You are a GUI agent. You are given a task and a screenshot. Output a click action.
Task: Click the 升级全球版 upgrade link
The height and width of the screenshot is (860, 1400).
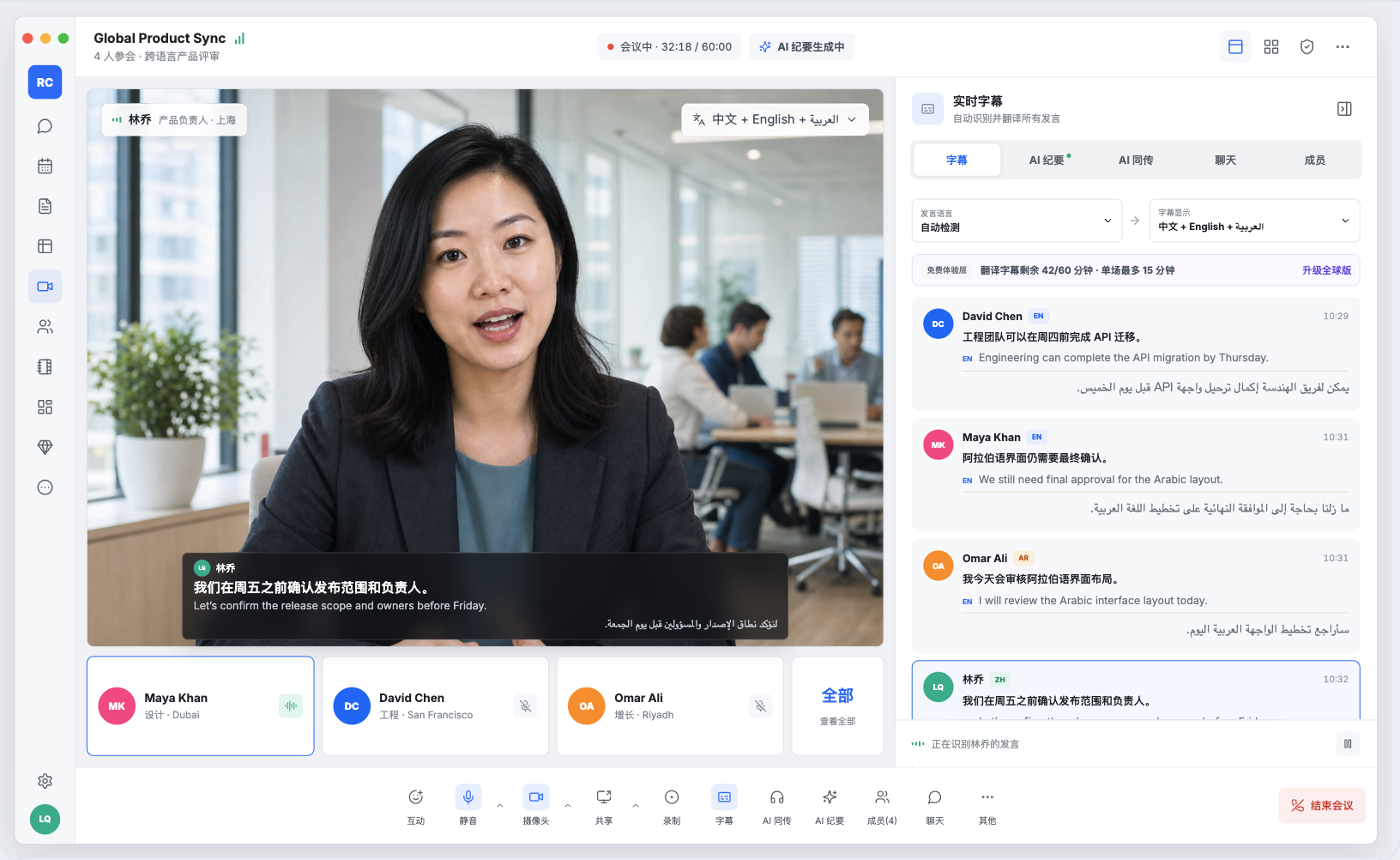1326,270
